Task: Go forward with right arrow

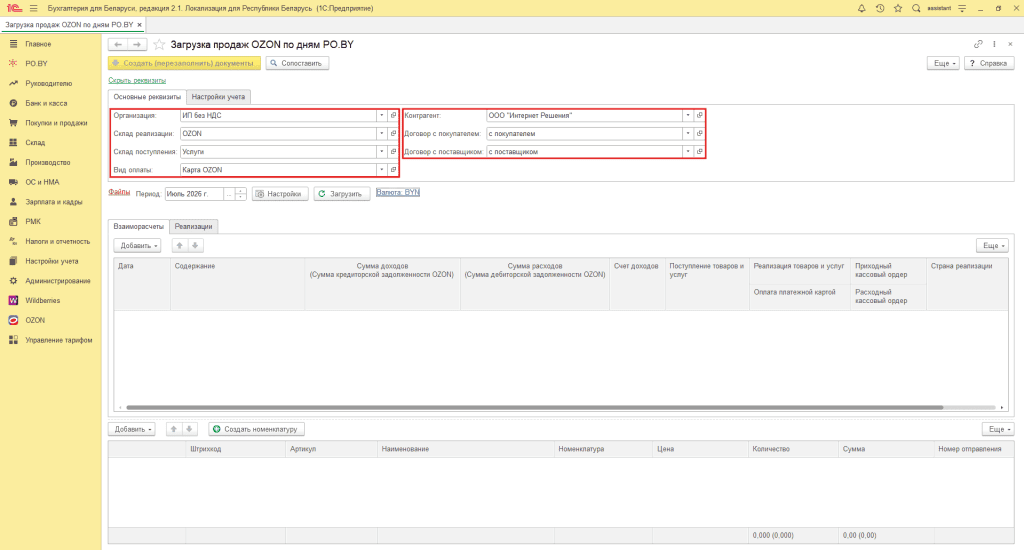Action: tap(137, 44)
